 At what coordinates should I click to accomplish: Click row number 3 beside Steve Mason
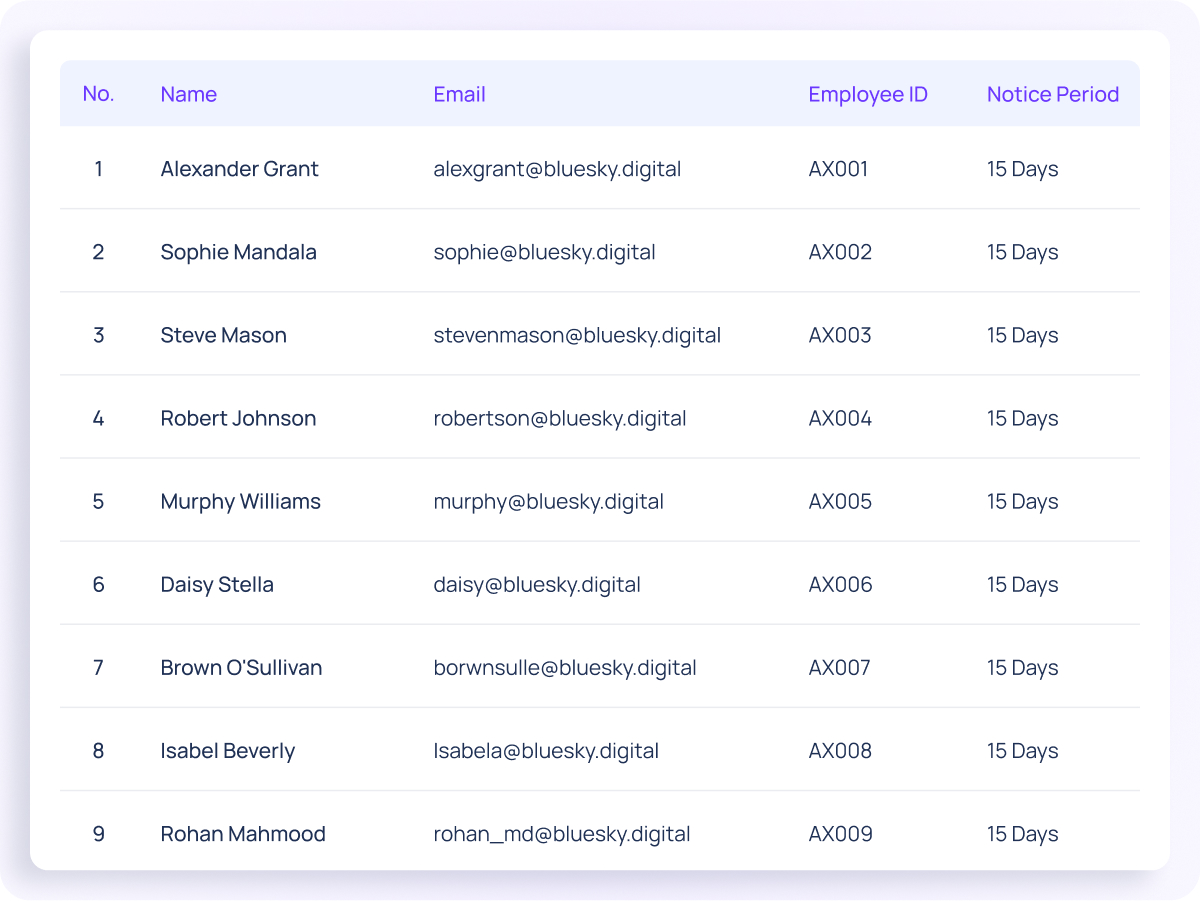(x=98, y=335)
